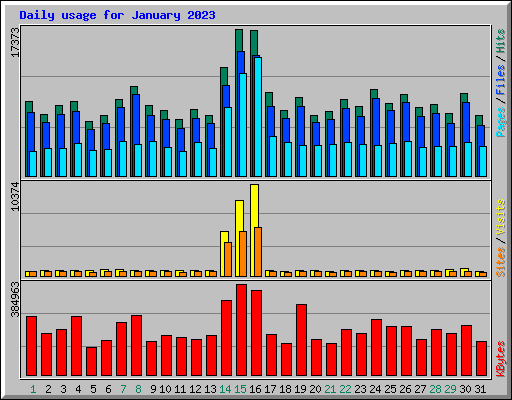The height and width of the screenshot is (400, 512).
Task: Click day 13 on the x-axis
Action: click(x=210, y=389)
